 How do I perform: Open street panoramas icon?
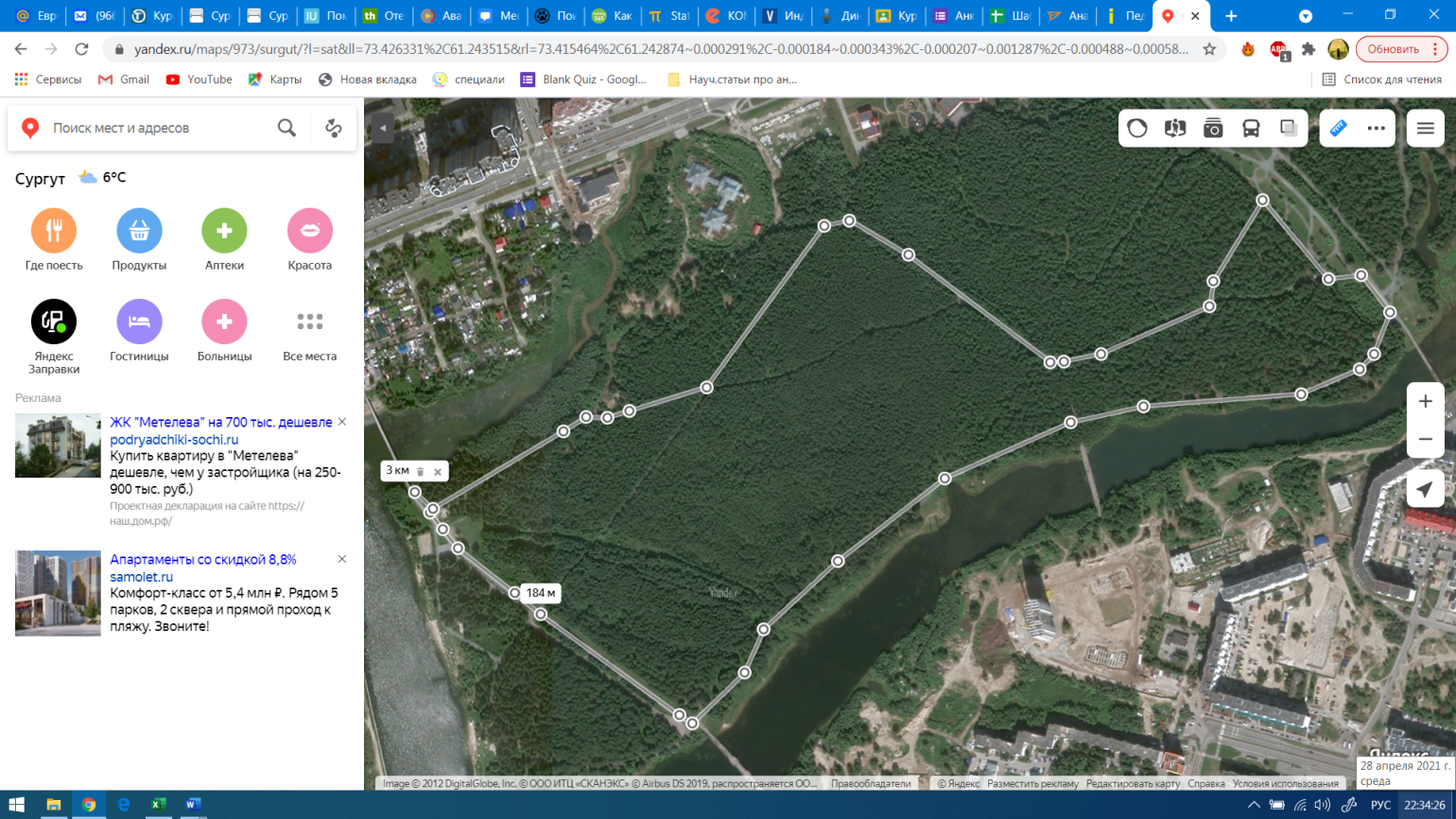(1175, 129)
